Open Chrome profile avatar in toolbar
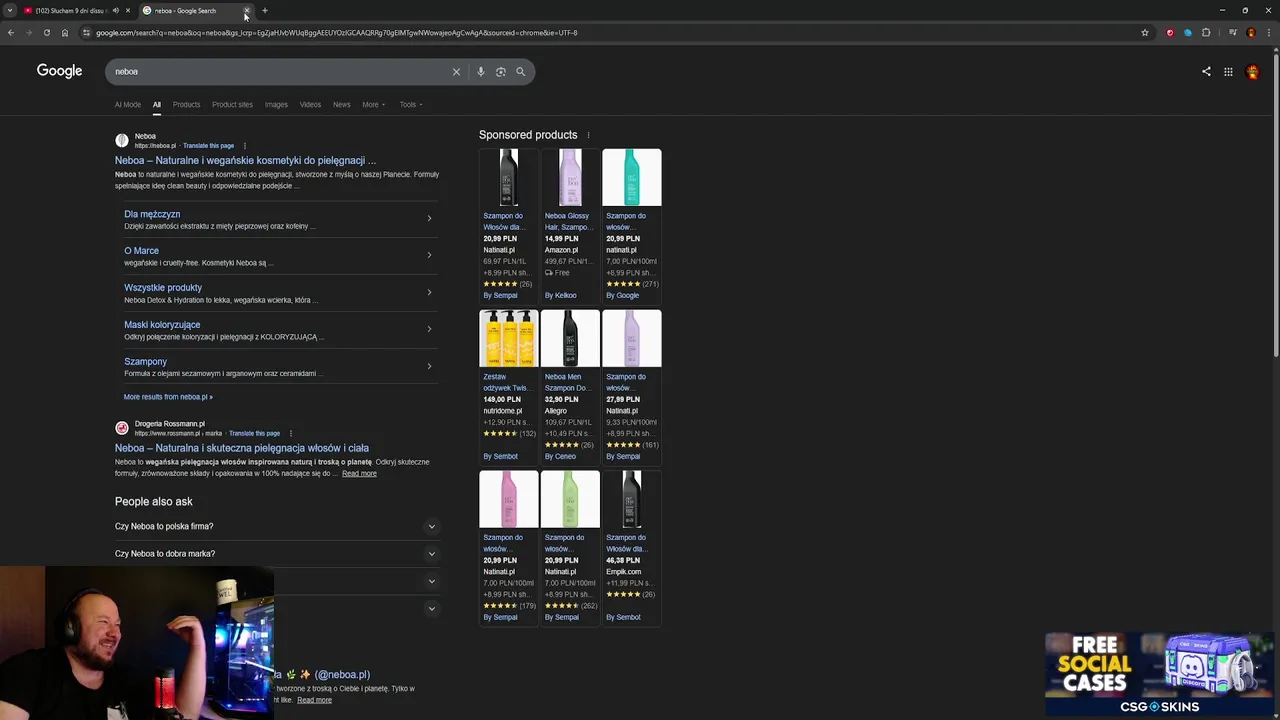 pyautogui.click(x=1251, y=32)
